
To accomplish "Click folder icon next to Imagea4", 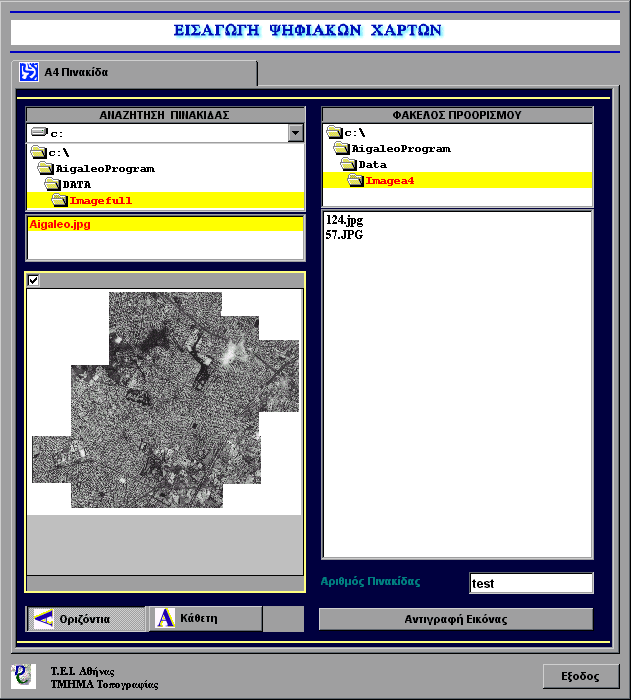I will 355,180.
